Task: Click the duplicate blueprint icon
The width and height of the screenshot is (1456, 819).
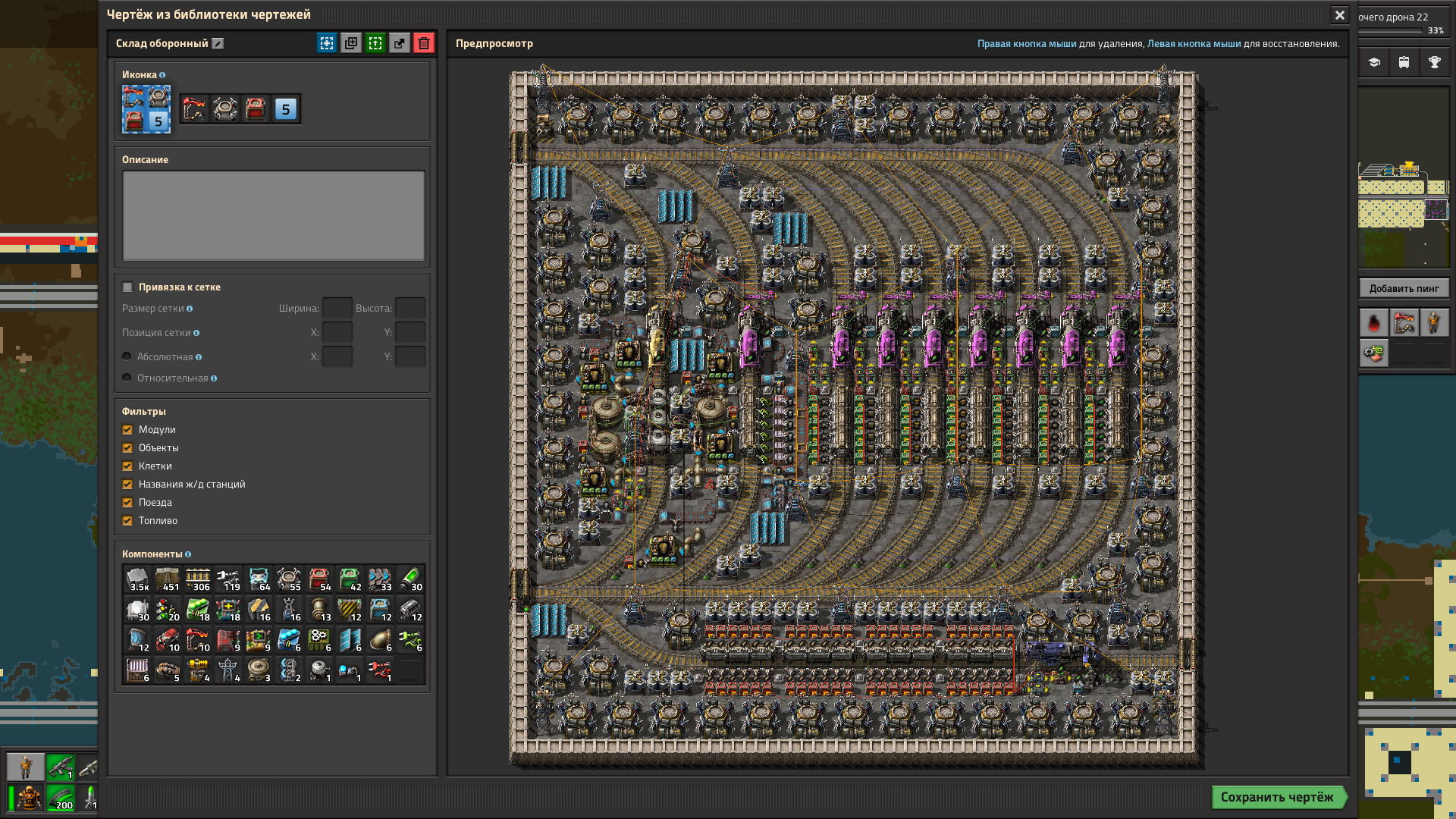Action: tap(351, 43)
